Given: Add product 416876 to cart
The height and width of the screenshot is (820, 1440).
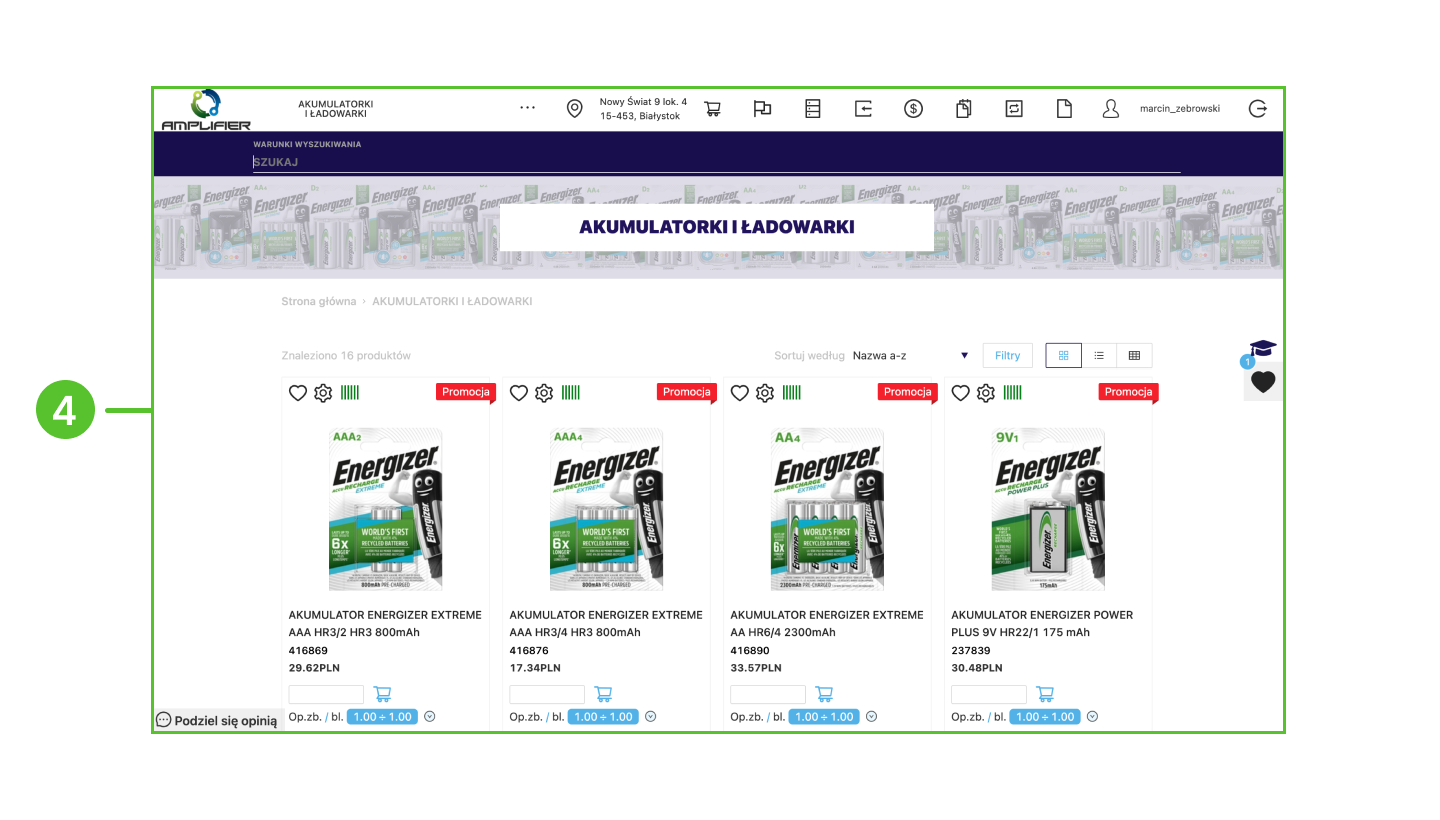Looking at the screenshot, I should tap(603, 693).
